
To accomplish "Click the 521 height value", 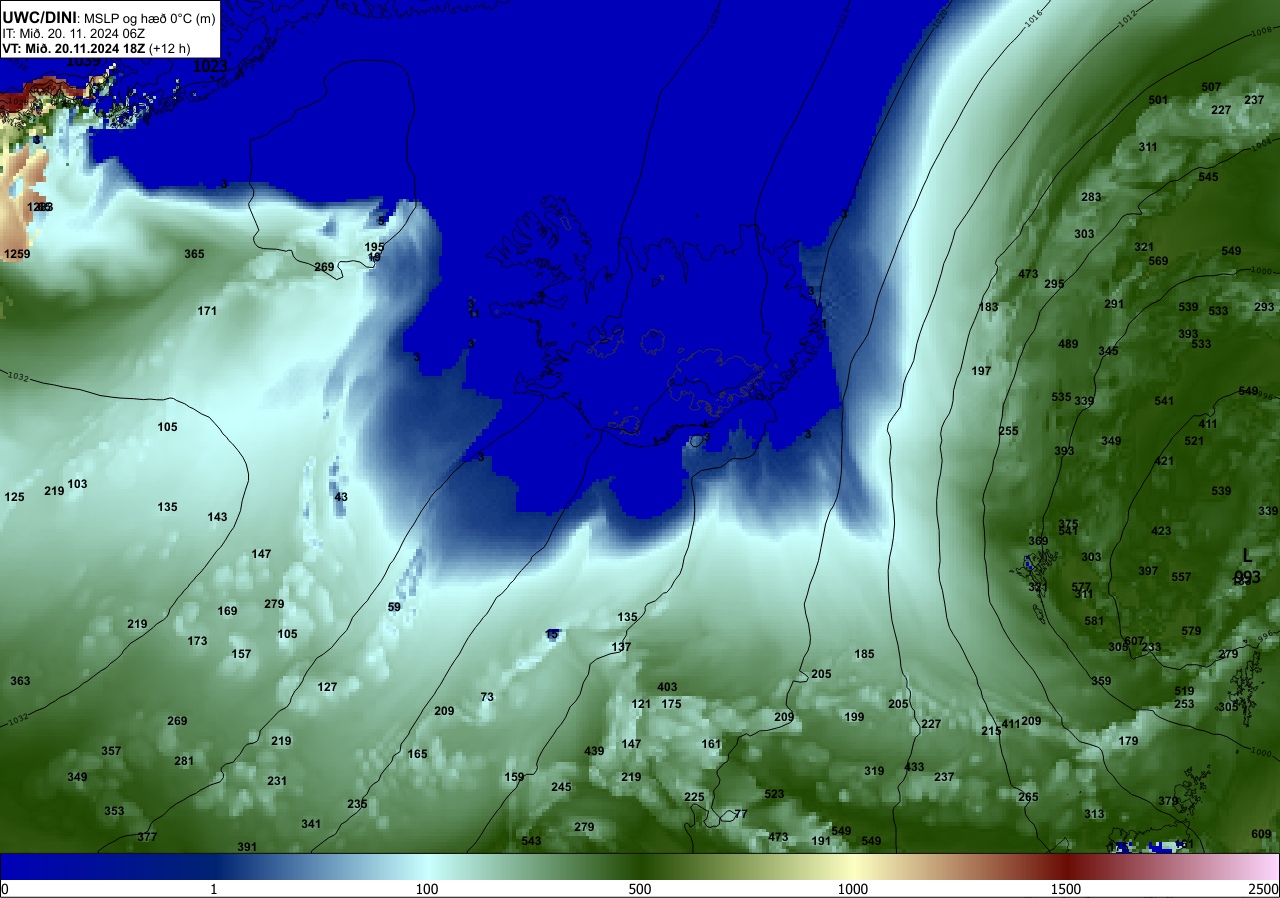I will tap(1194, 441).
